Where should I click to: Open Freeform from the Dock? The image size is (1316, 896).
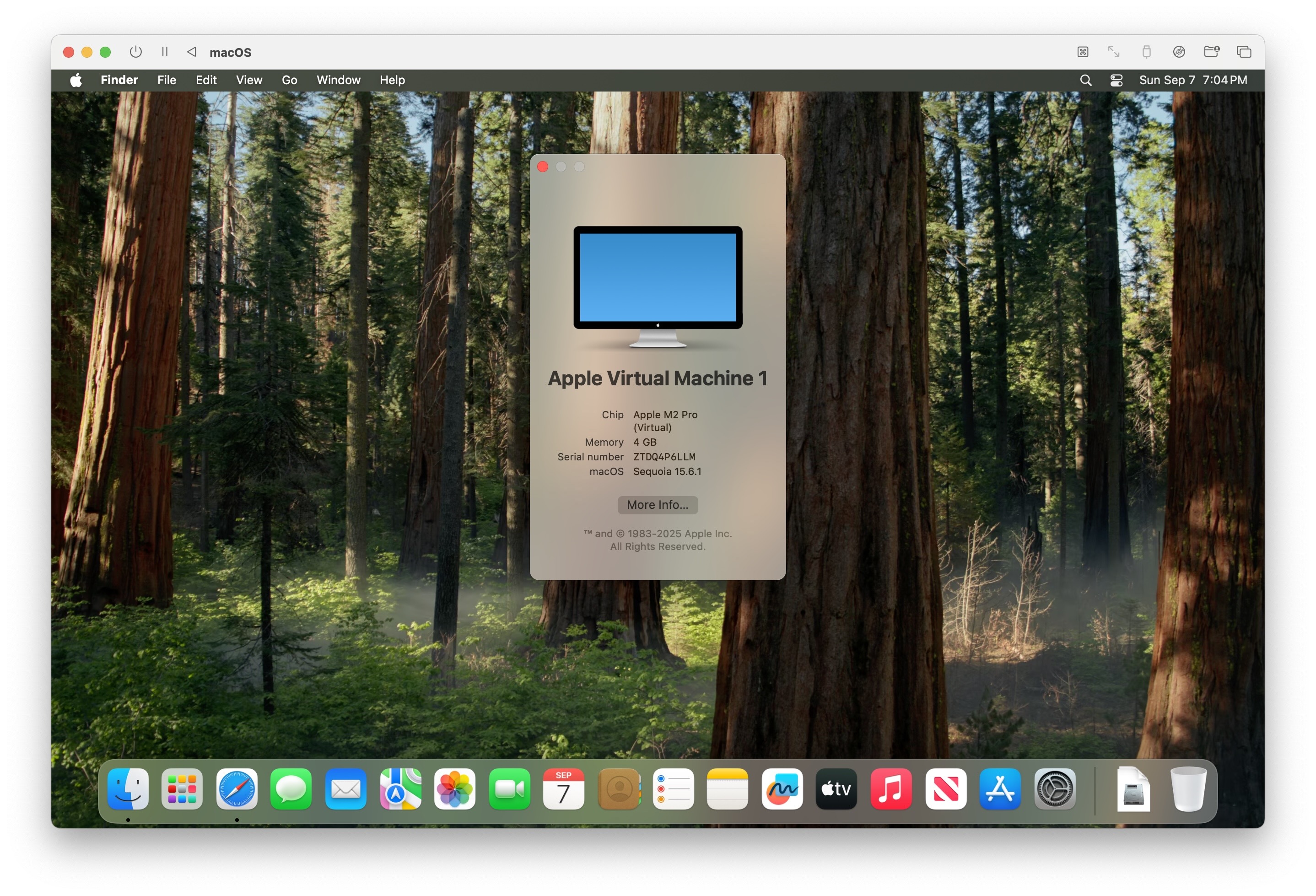(x=782, y=789)
